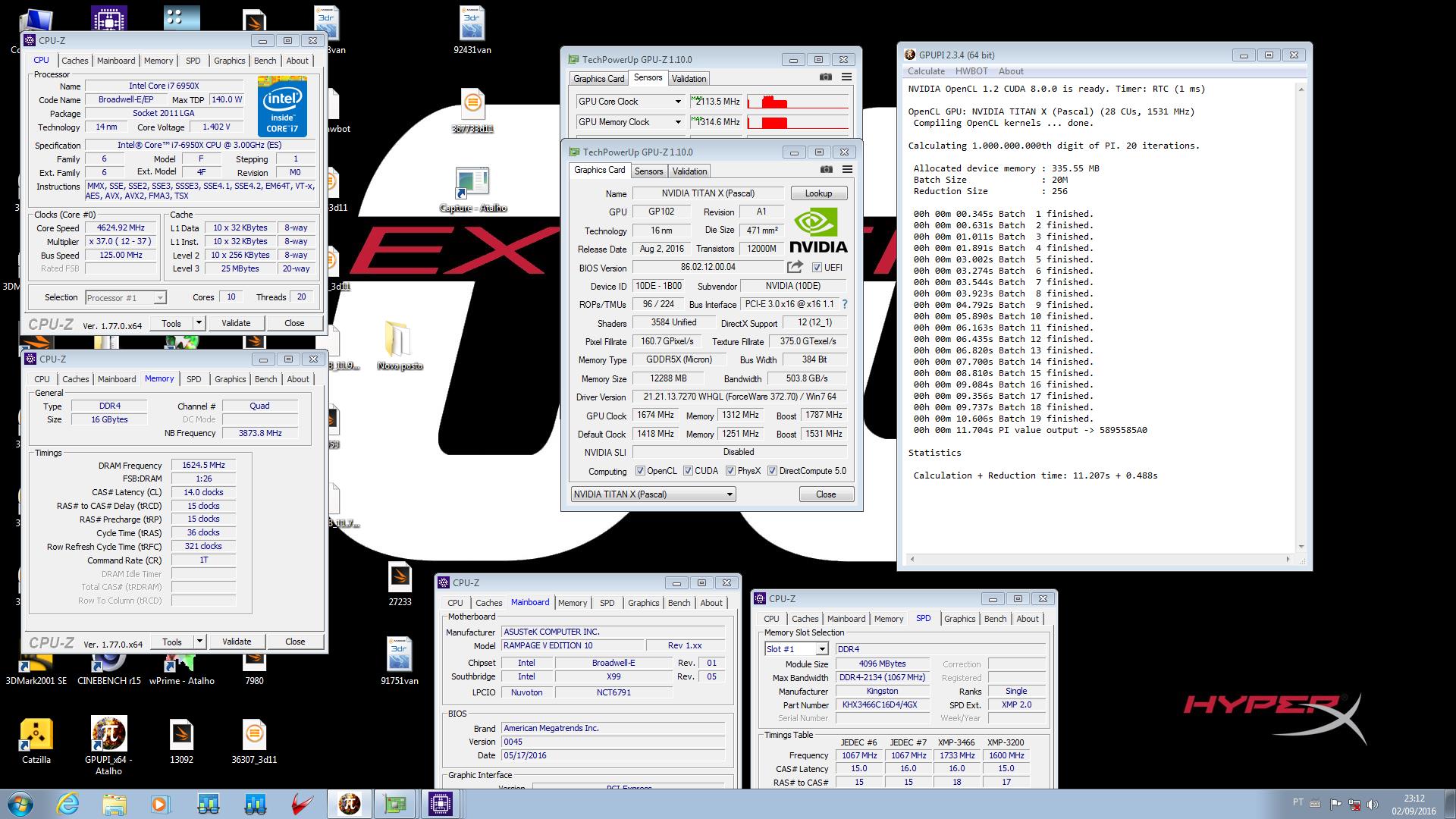
Task: Click Show desktop strip at taskbar end
Action: pyautogui.click(x=1450, y=804)
